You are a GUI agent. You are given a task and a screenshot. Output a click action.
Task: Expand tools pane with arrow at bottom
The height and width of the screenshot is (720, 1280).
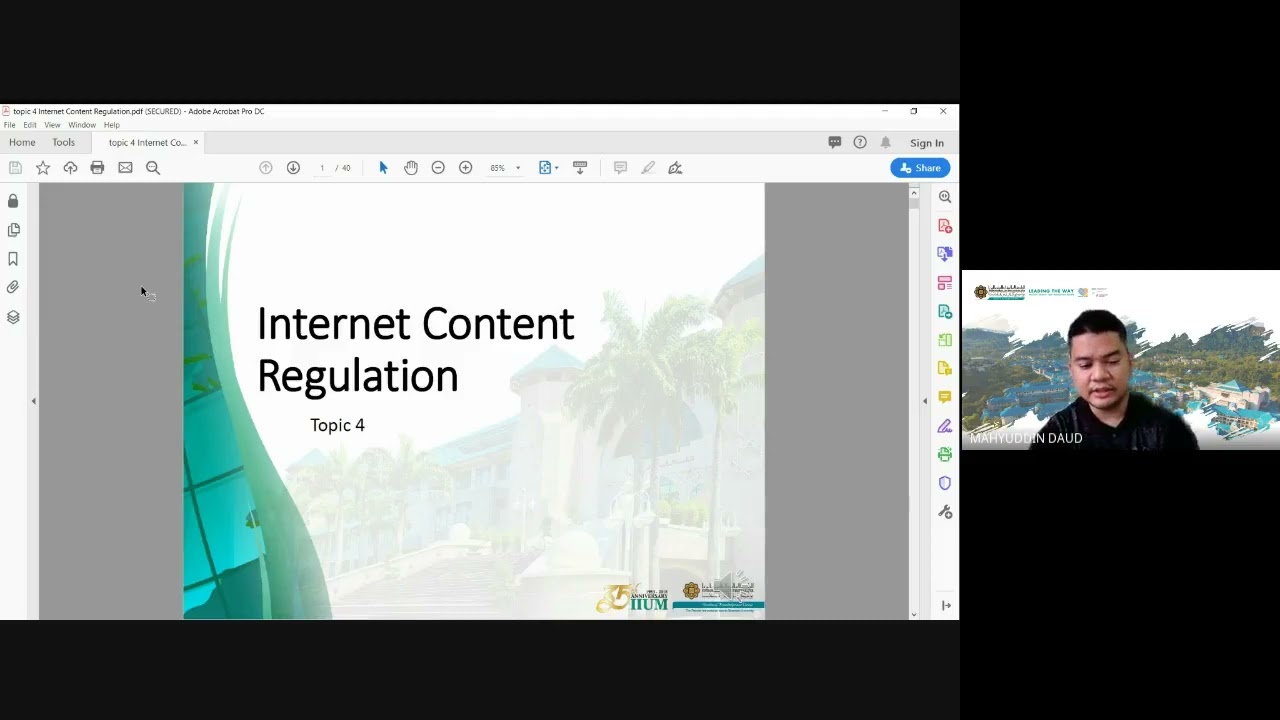click(946, 605)
